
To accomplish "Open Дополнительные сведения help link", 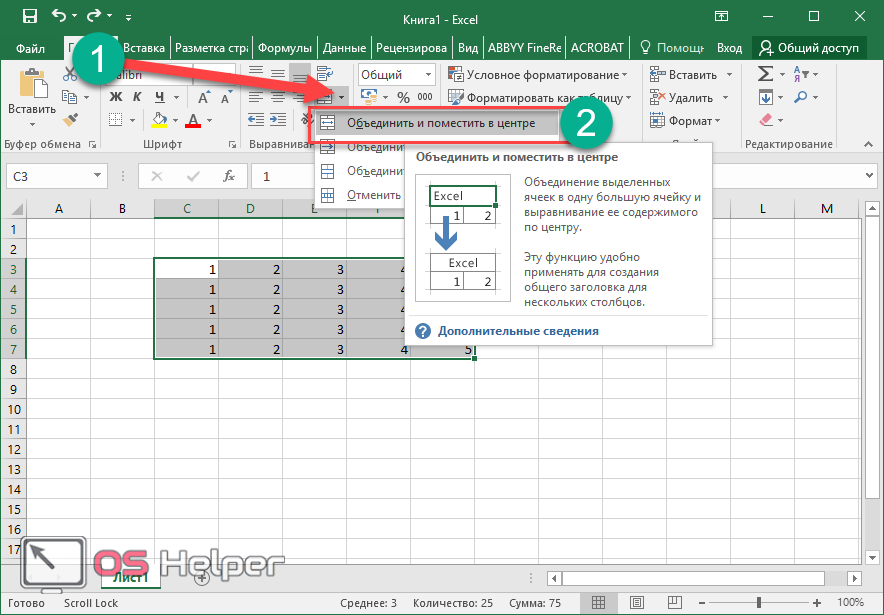I will 518,331.
